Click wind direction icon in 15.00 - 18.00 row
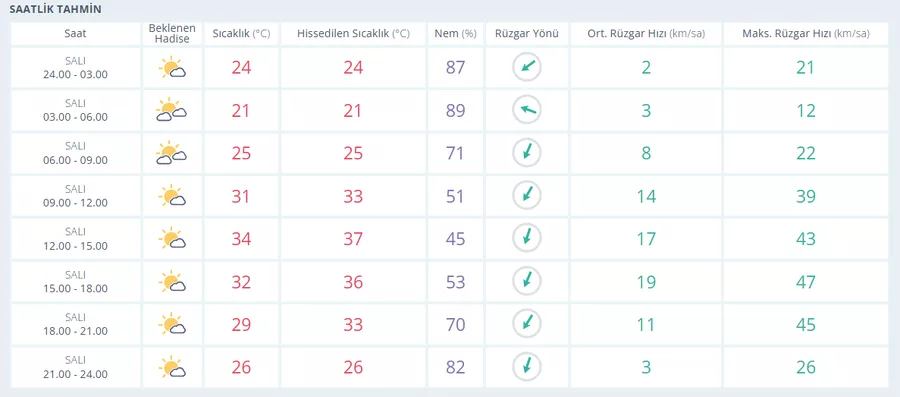Image resolution: width=900 pixels, height=397 pixels. tap(527, 281)
